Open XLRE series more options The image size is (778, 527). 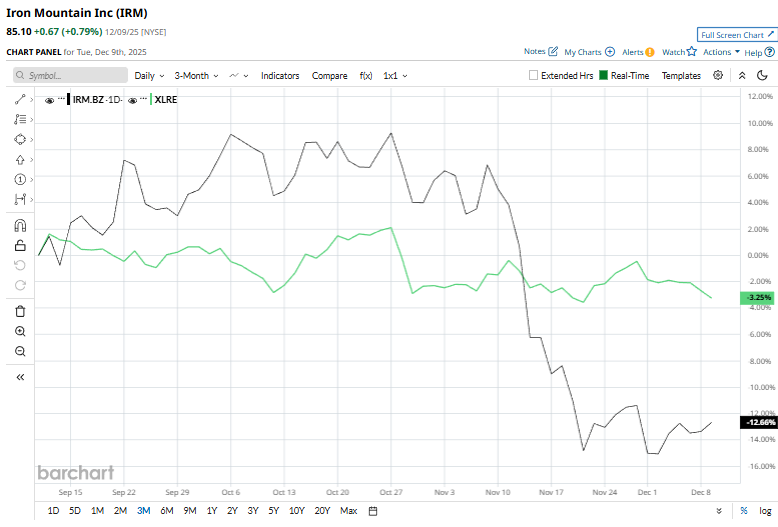(143, 99)
